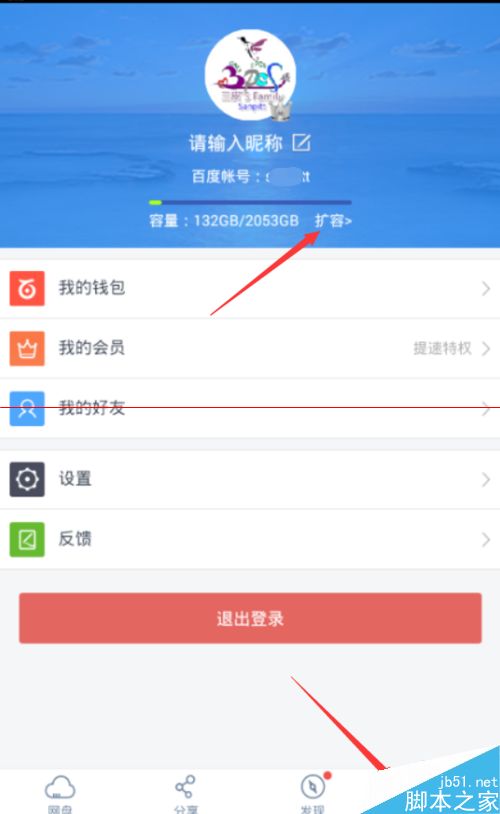
Task: Open the 我的会员 membership row
Action: [x=250, y=348]
